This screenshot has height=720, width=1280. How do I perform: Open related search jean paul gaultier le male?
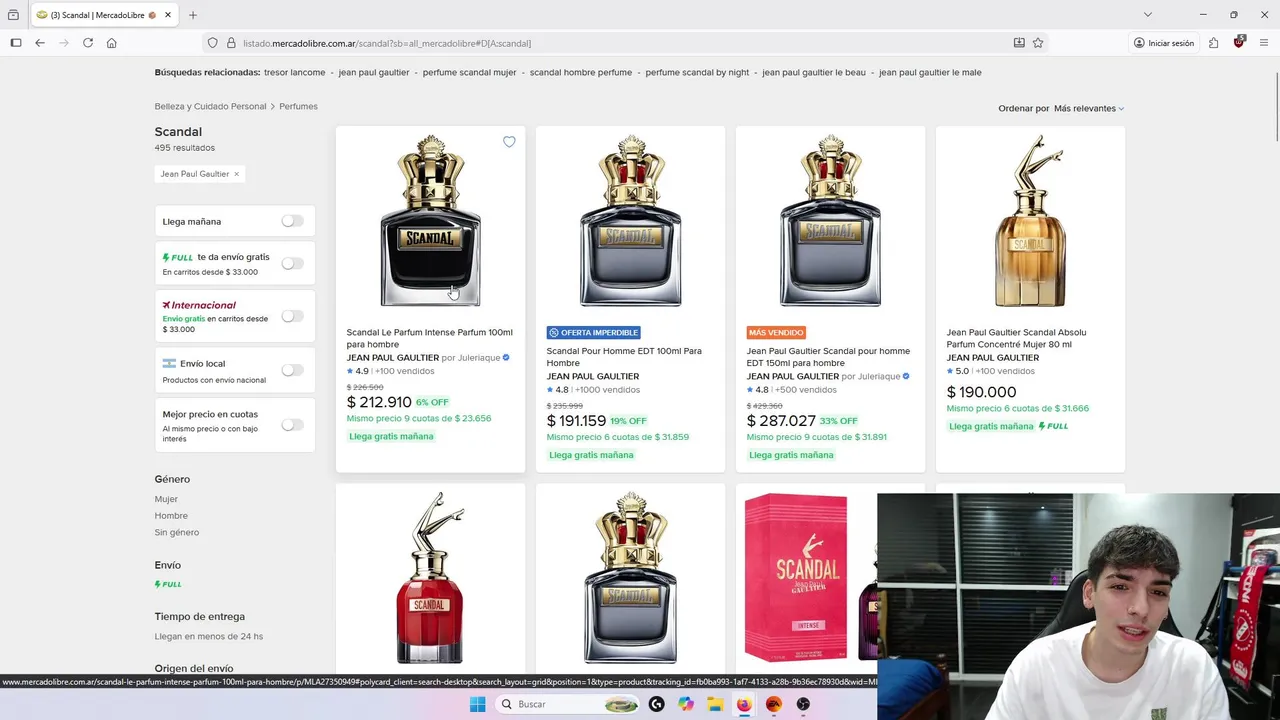coord(930,72)
